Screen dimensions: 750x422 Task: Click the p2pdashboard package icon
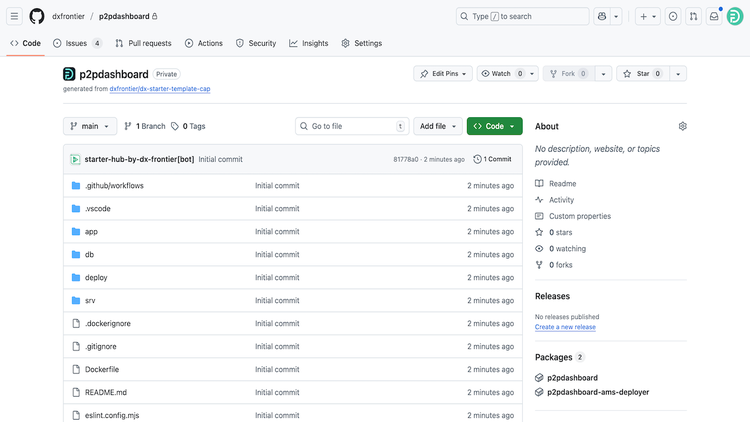pos(539,378)
